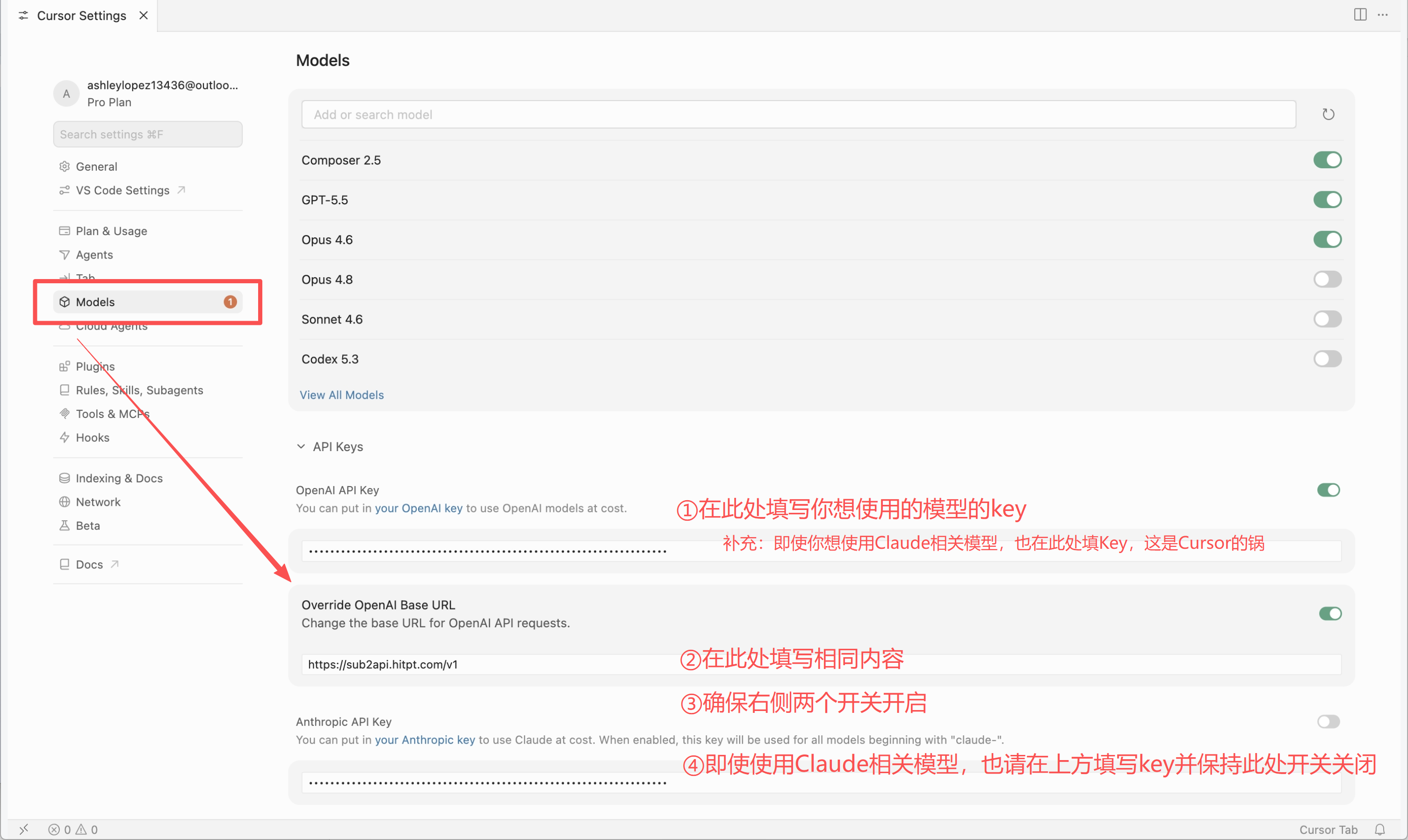1408x840 pixels.
Task: Click the Indexing & Docs database icon
Action: pyautogui.click(x=65, y=478)
